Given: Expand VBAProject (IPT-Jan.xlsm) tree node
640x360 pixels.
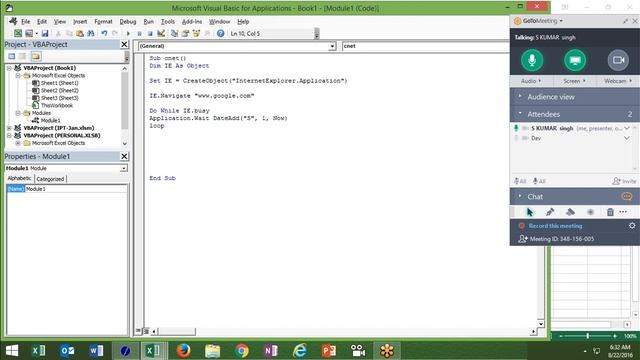Looking at the screenshot, I should (x=9, y=128).
